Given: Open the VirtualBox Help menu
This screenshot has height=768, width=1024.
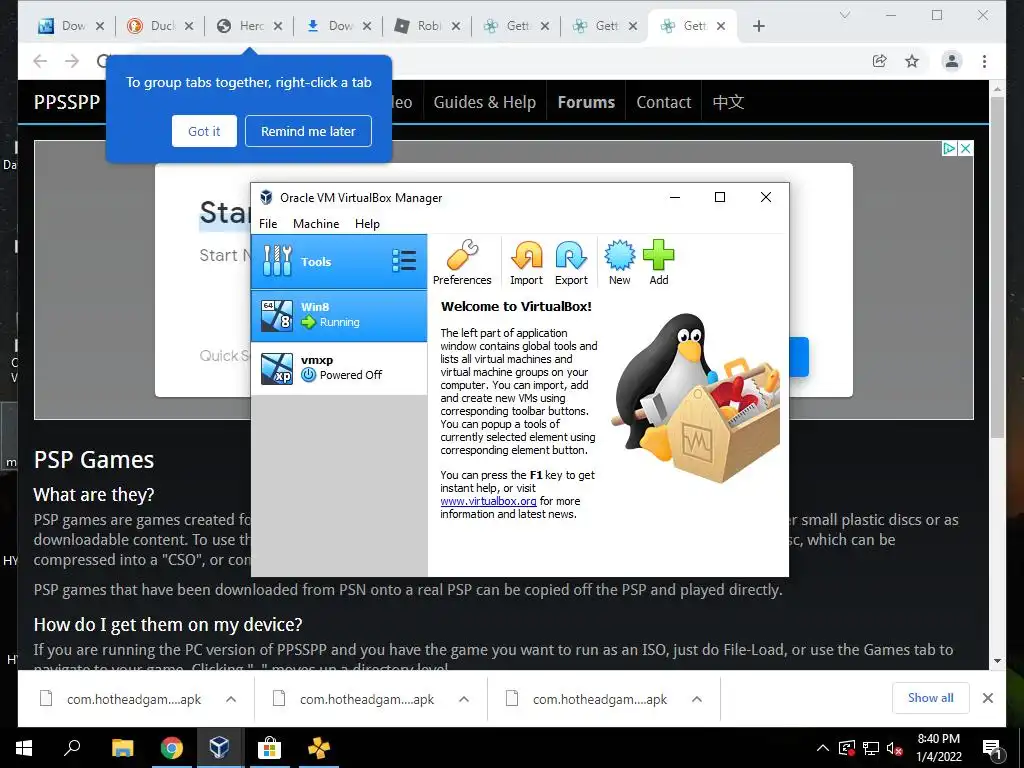Looking at the screenshot, I should pyautogui.click(x=367, y=223).
